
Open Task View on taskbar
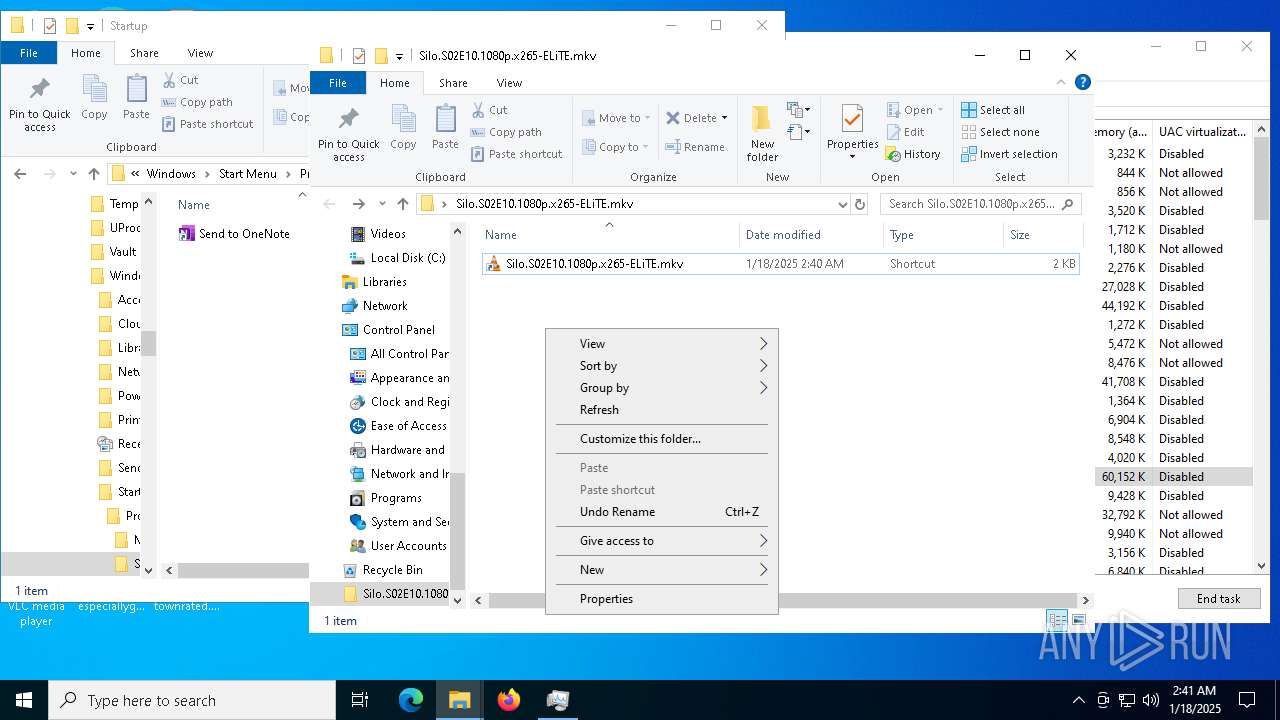tap(361, 700)
